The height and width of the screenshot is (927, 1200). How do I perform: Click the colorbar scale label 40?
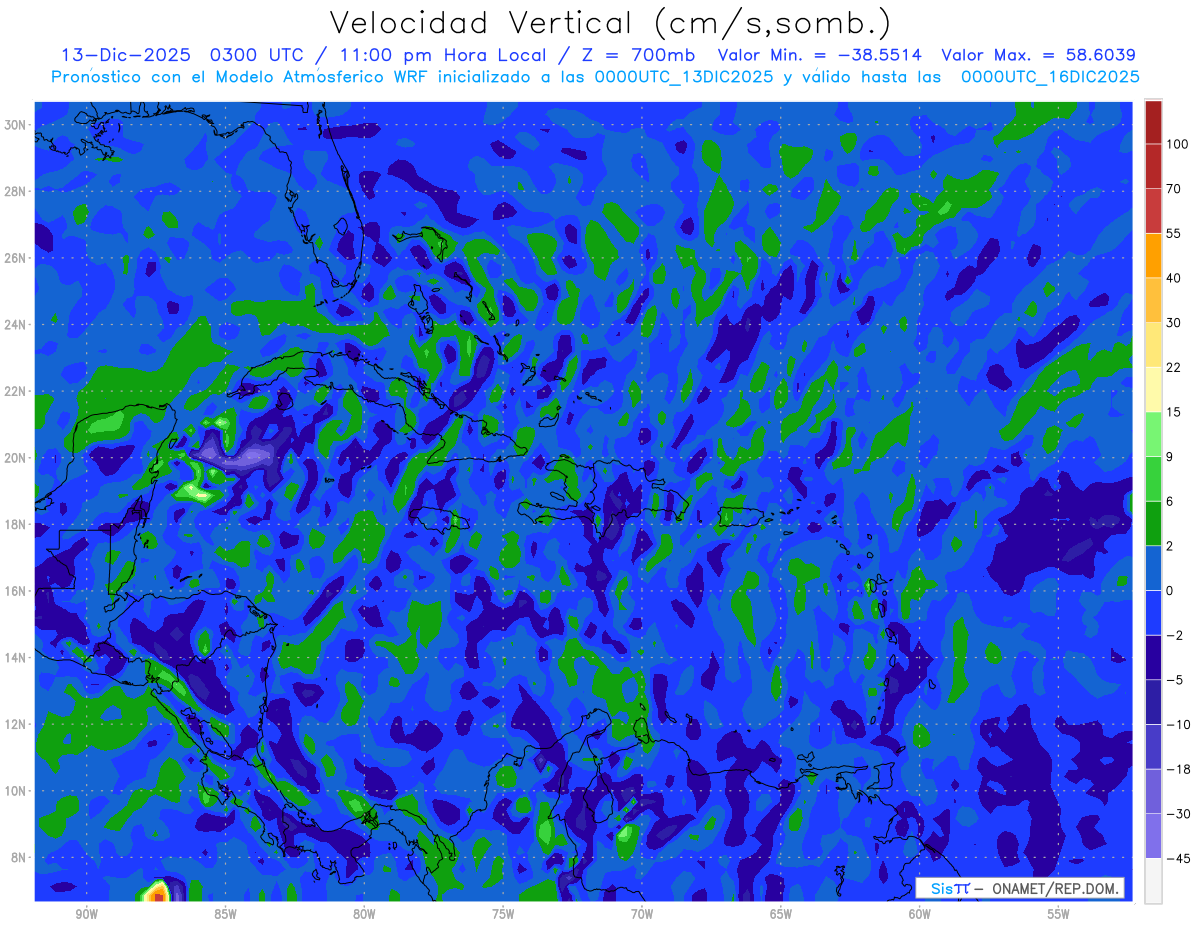click(1174, 278)
